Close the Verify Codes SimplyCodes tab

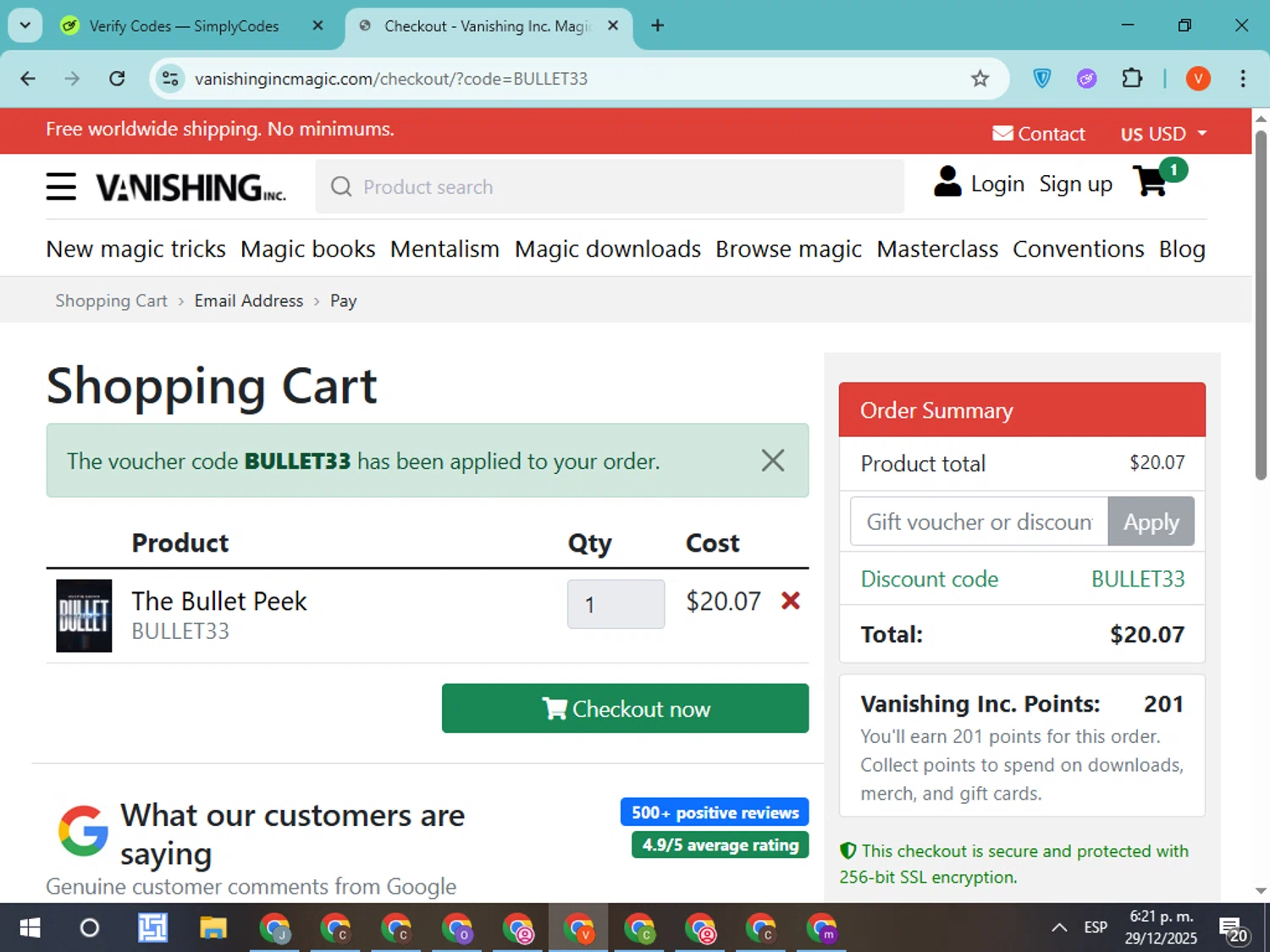pyautogui.click(x=318, y=25)
